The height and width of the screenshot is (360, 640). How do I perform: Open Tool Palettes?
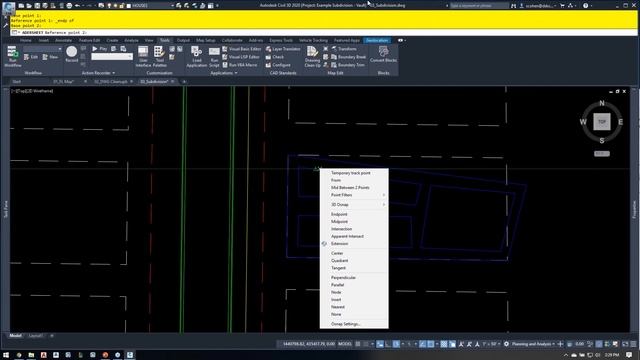click(x=159, y=56)
